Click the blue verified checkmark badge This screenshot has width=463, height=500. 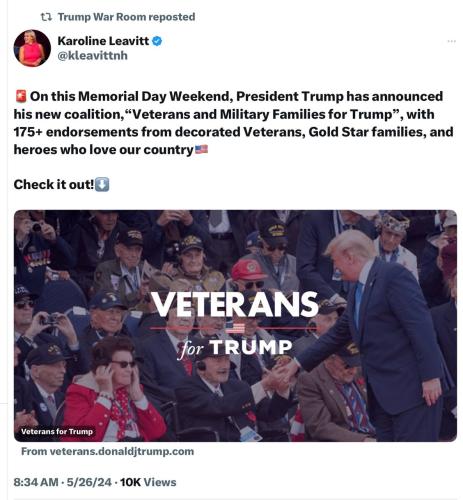(x=157, y=41)
